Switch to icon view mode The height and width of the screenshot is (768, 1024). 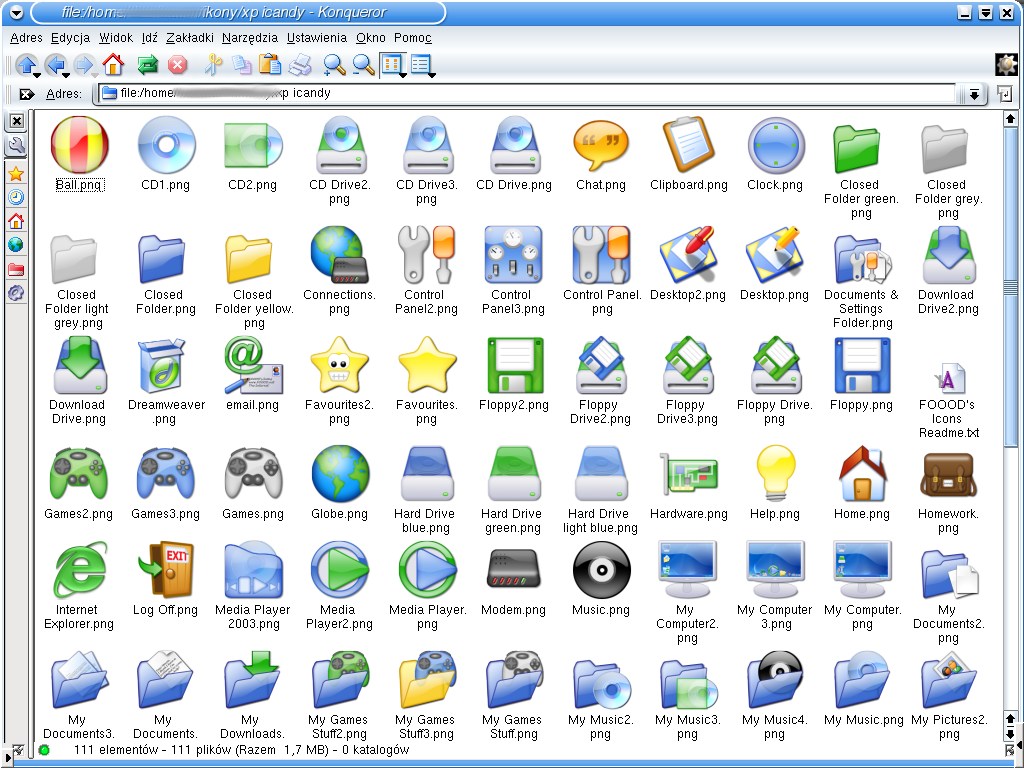pyautogui.click(x=391, y=64)
